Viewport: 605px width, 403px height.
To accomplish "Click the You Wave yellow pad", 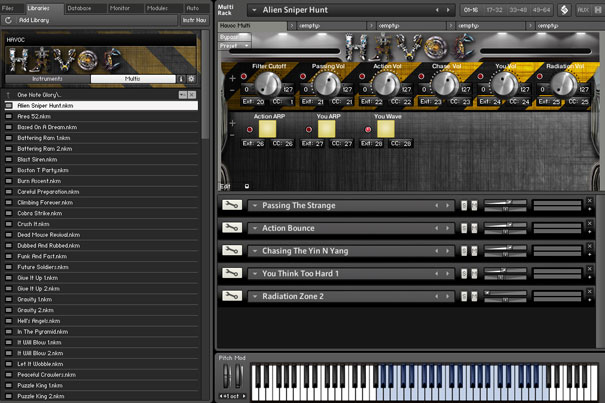I will click(387, 129).
